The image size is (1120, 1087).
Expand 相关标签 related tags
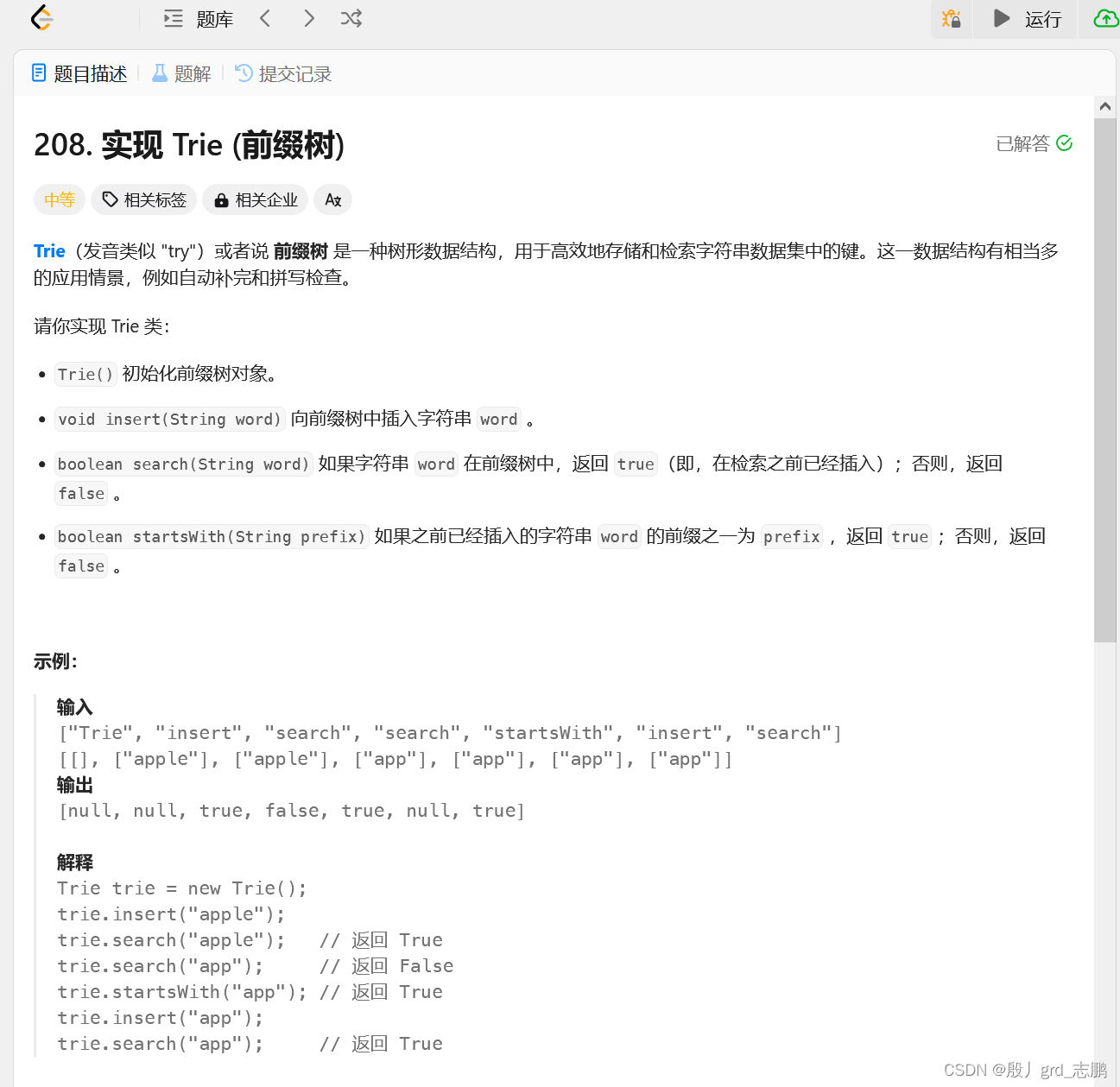(x=144, y=200)
